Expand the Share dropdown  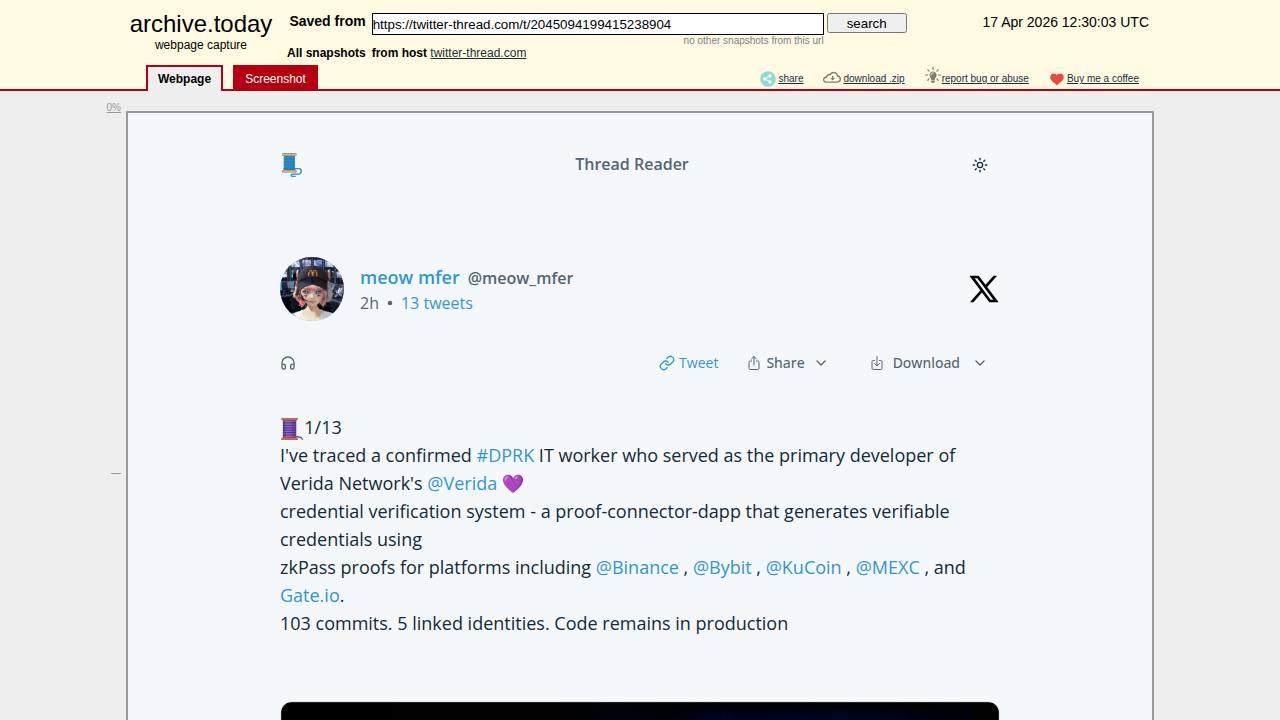787,363
